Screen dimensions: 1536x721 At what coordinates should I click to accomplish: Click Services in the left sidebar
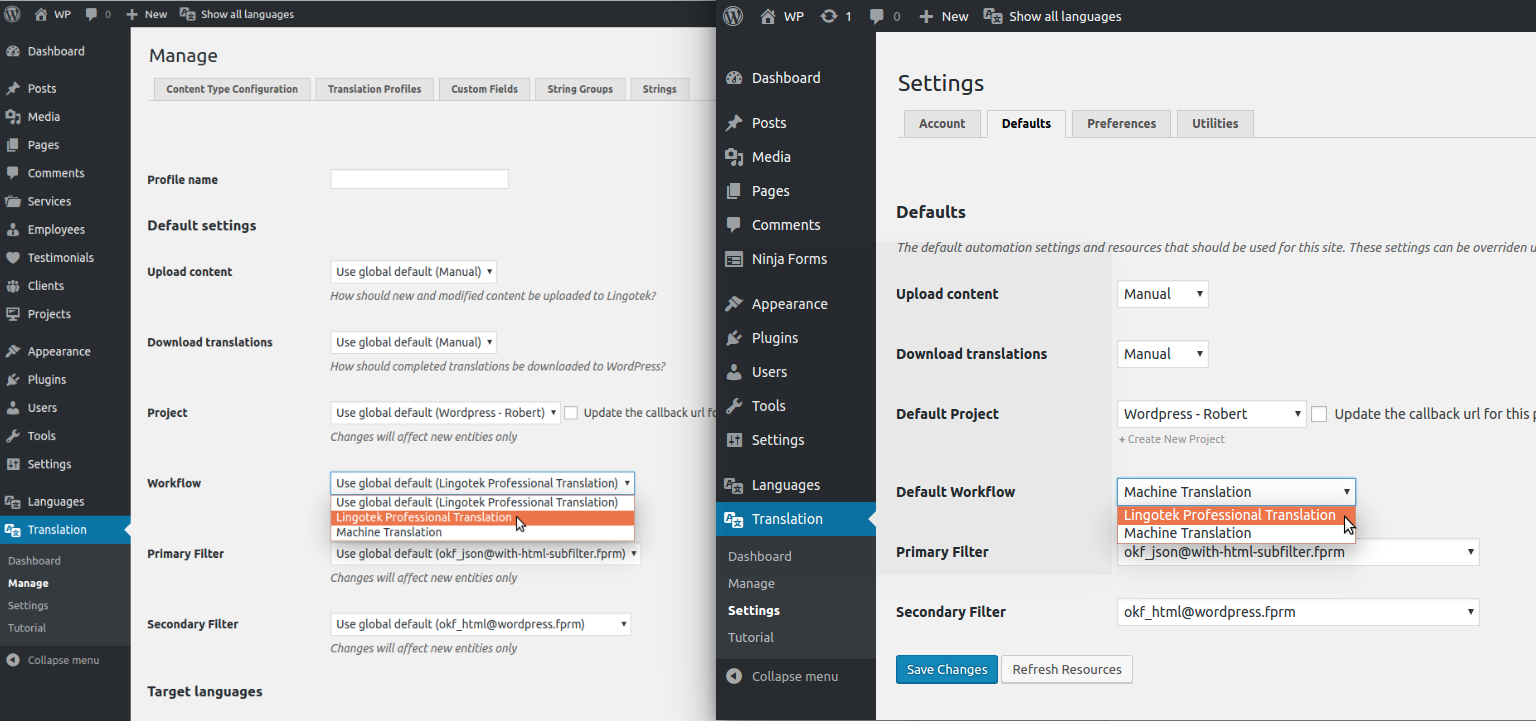(49, 201)
